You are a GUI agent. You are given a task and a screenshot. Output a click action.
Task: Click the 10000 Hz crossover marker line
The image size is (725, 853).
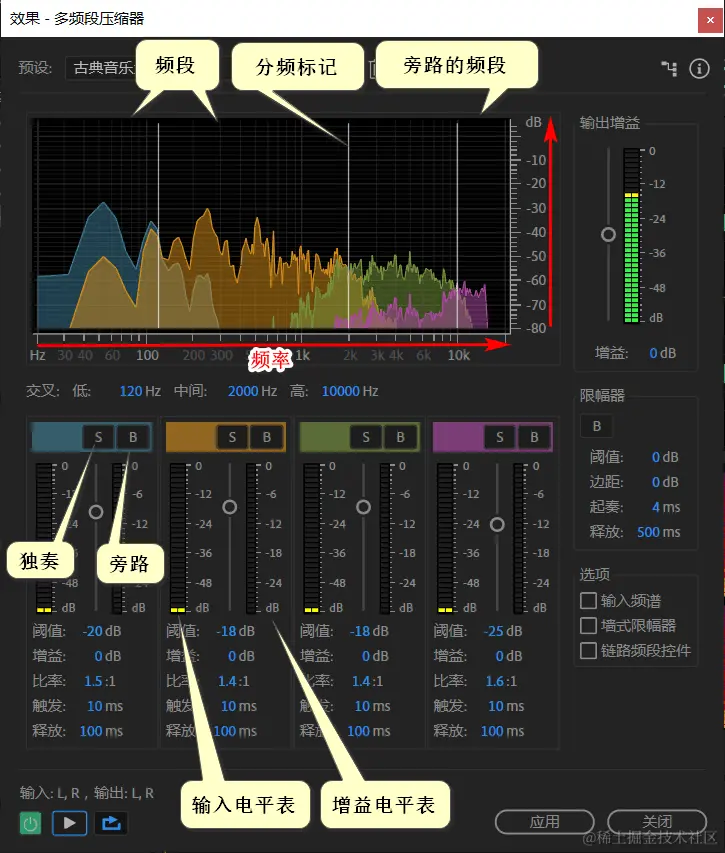[x=457, y=226]
